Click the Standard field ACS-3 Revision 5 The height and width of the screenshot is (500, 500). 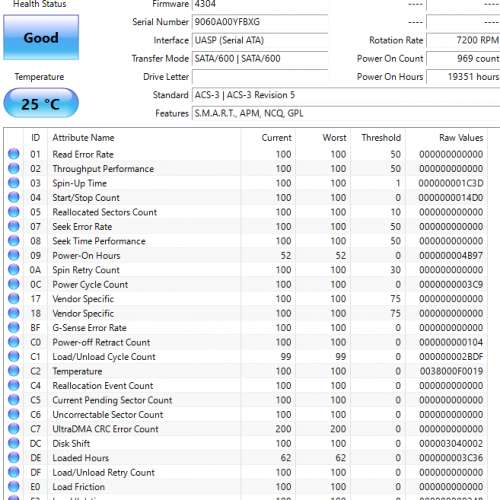pos(346,95)
